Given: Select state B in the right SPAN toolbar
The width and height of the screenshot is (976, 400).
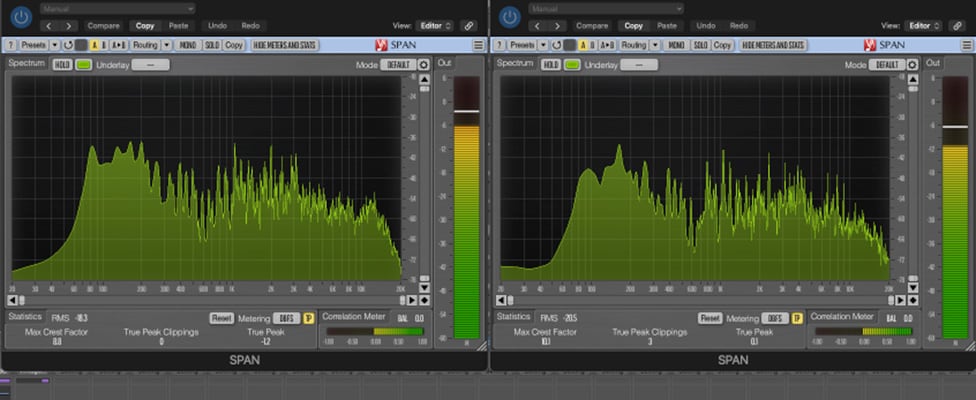Looking at the screenshot, I should click(x=593, y=45).
